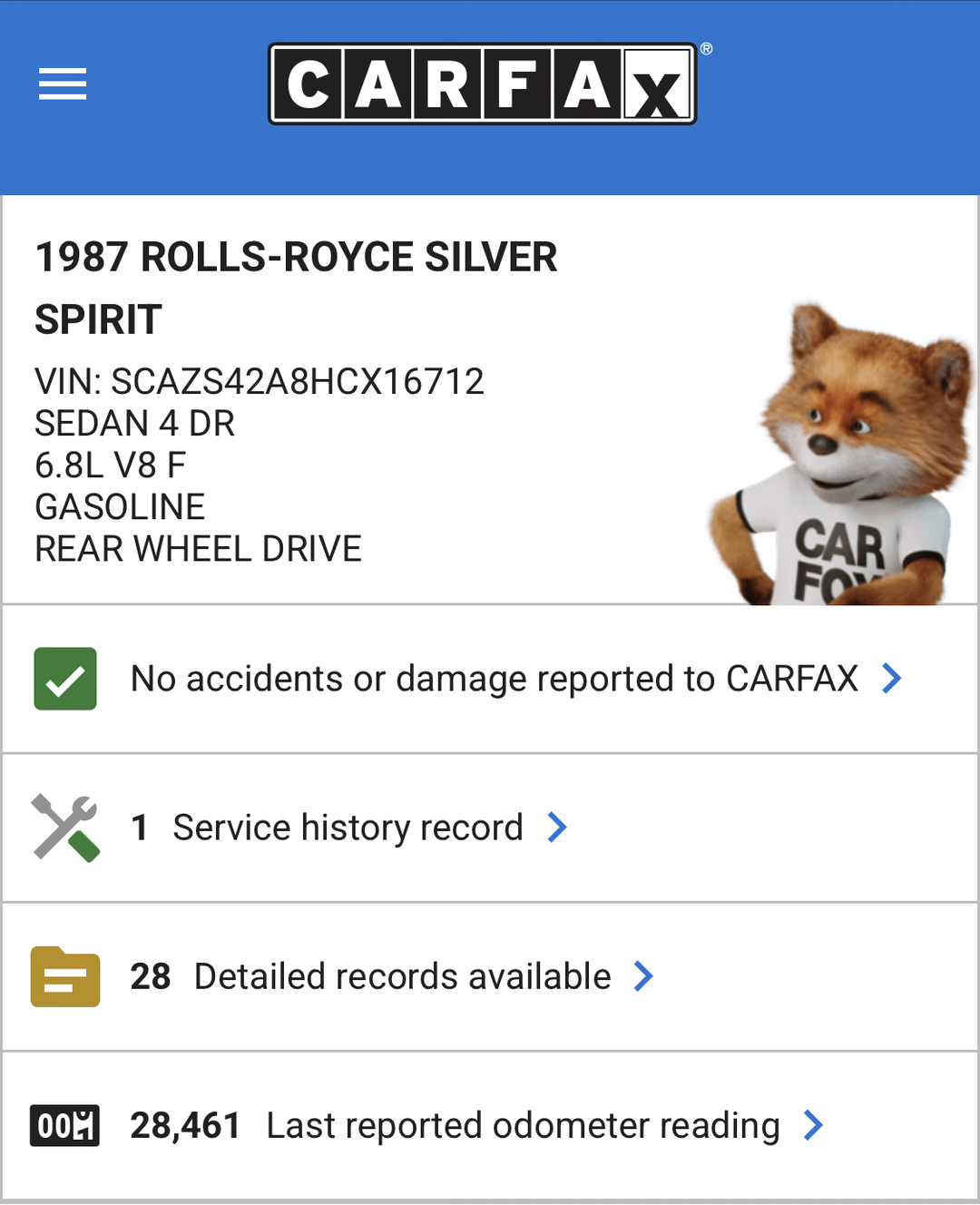Click the odometer reading icon
Screen dimensions: 980x1205
click(64, 1124)
